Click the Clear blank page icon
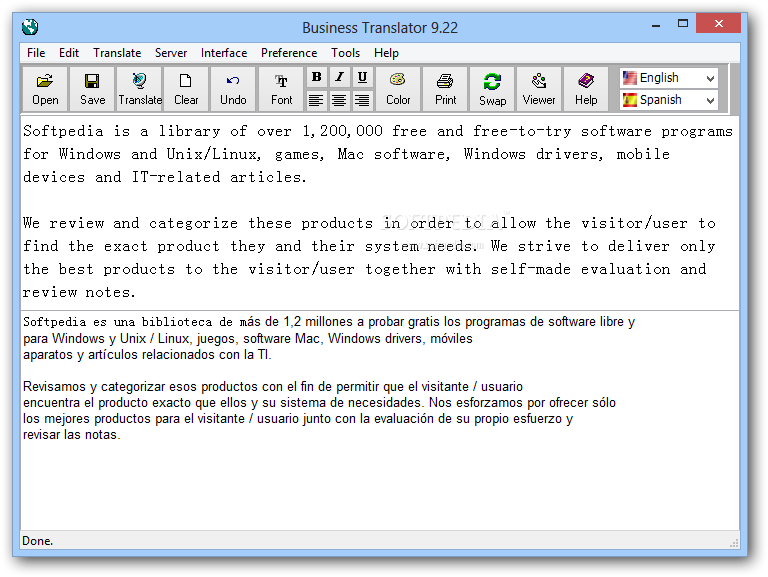Image resolution: width=768 pixels, height=577 pixels. pos(186,89)
